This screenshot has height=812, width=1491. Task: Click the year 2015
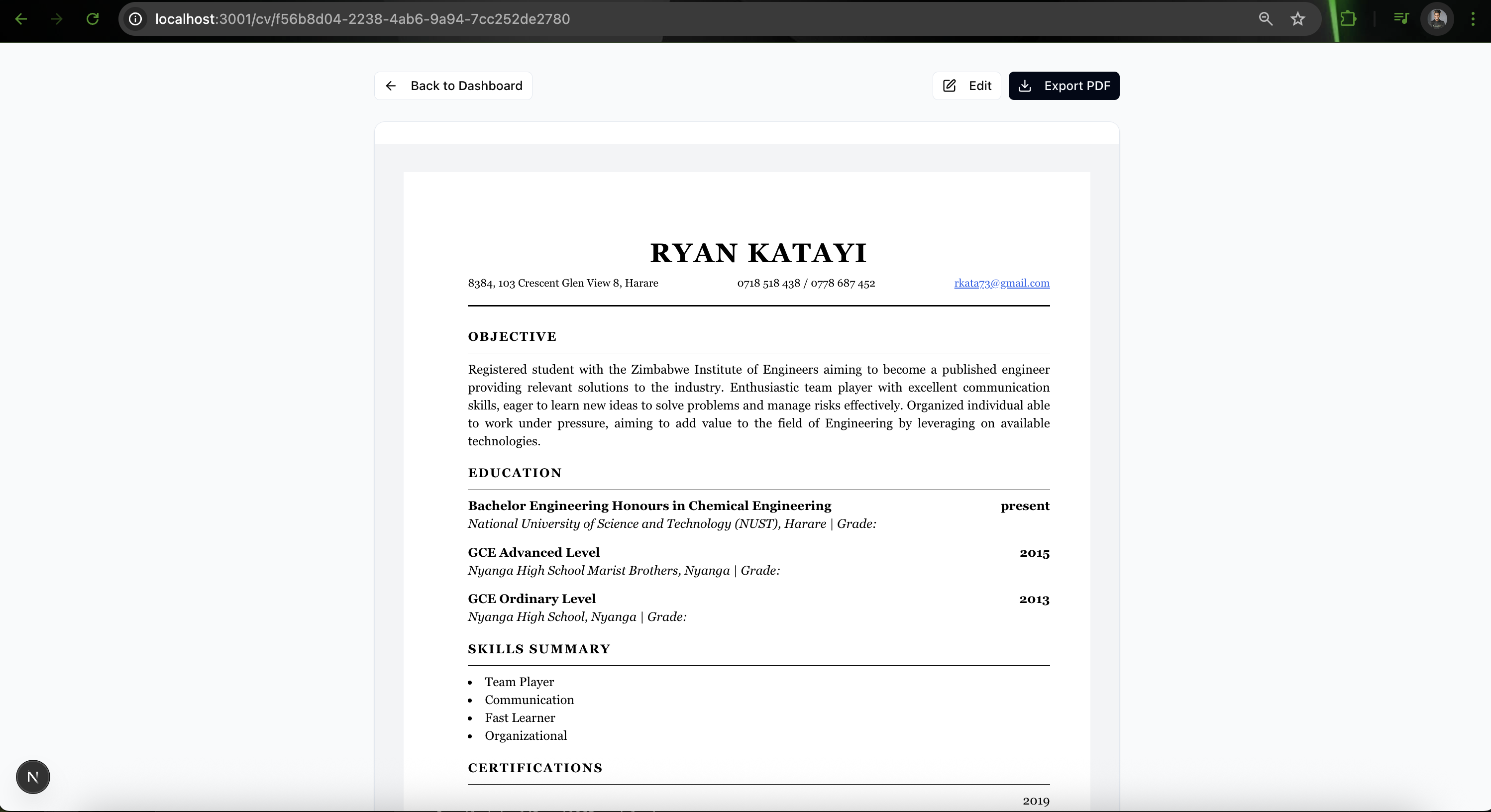tap(1034, 553)
